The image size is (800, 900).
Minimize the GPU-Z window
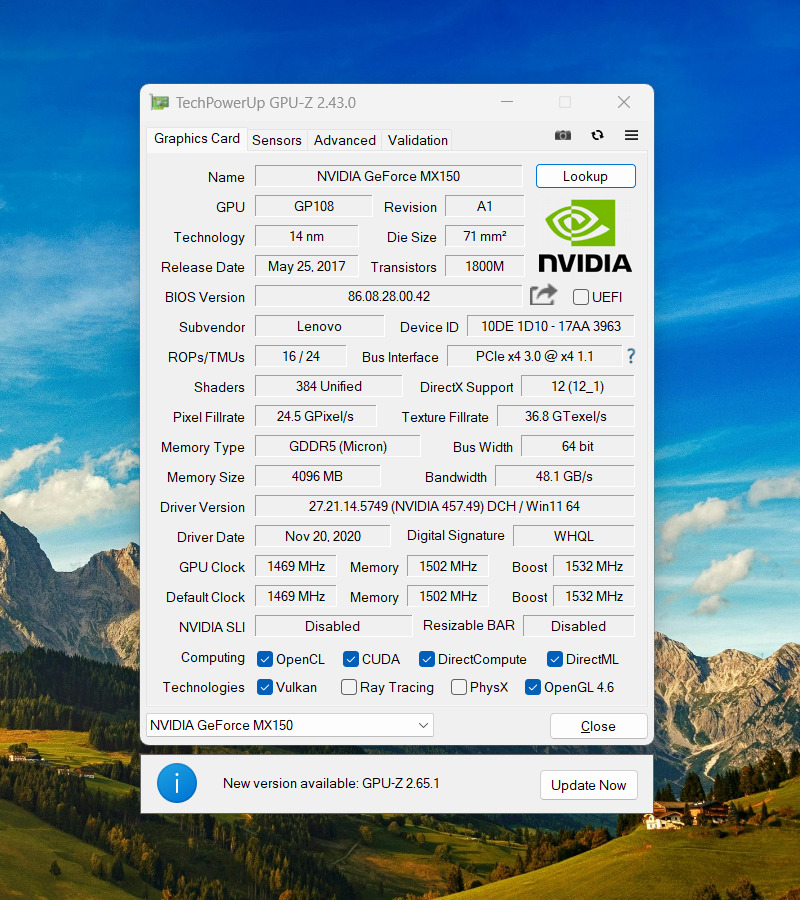507,102
